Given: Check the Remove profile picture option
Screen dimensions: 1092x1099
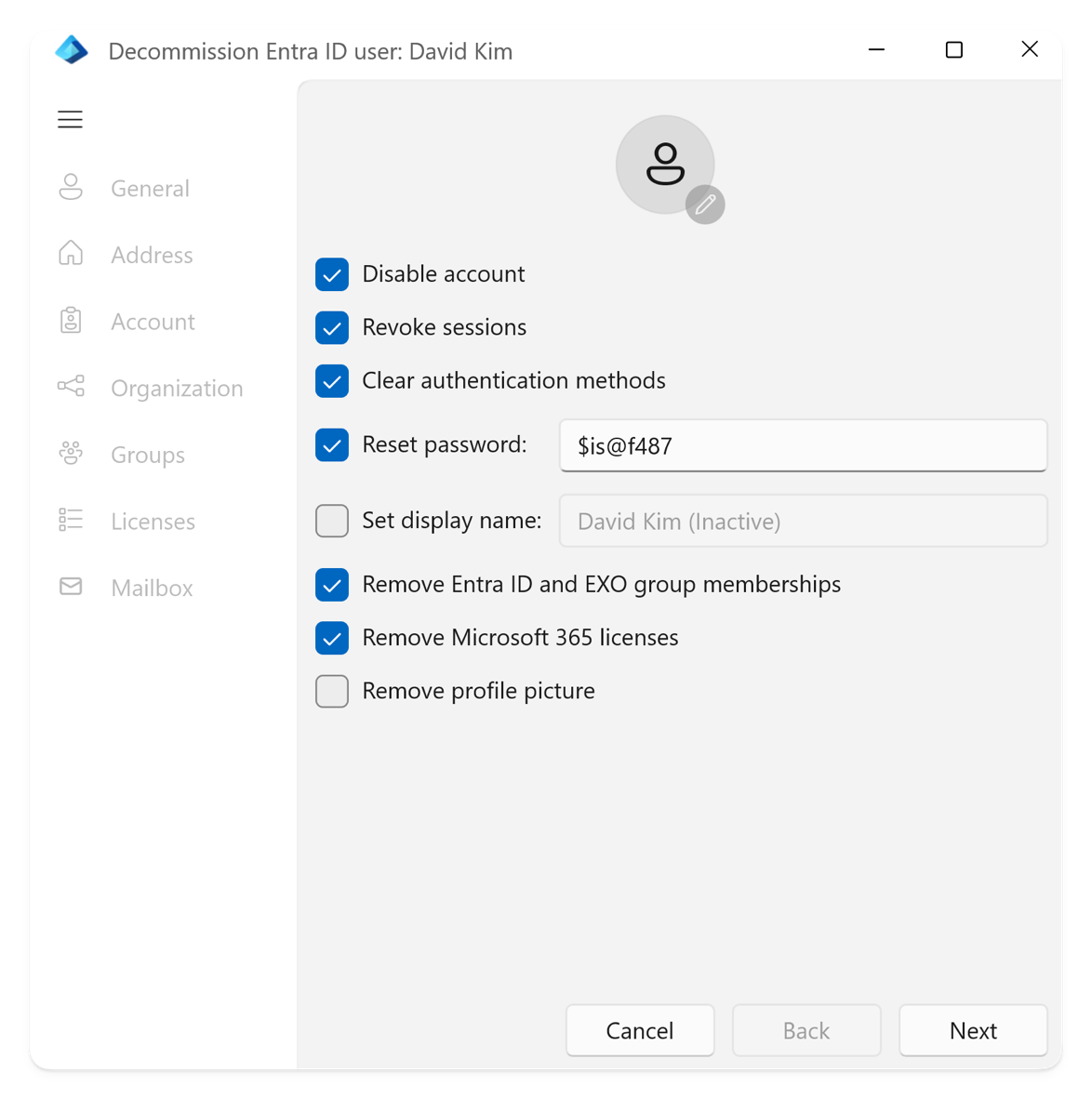Looking at the screenshot, I should 332,691.
